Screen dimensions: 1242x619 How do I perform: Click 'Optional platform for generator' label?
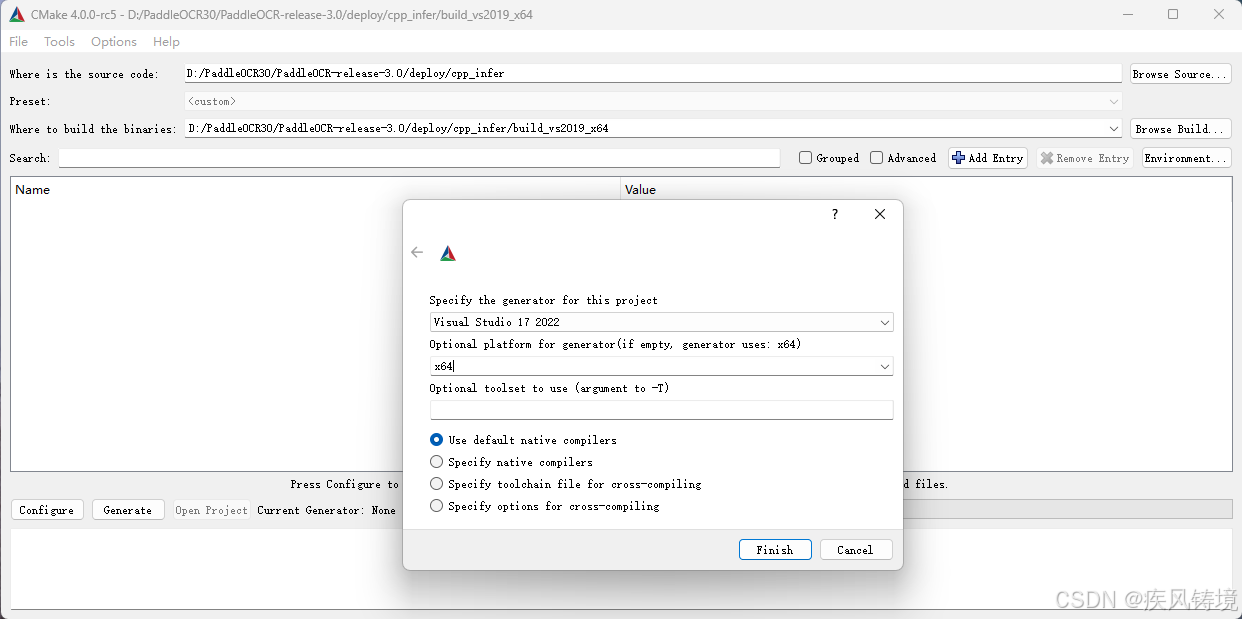(x=615, y=344)
